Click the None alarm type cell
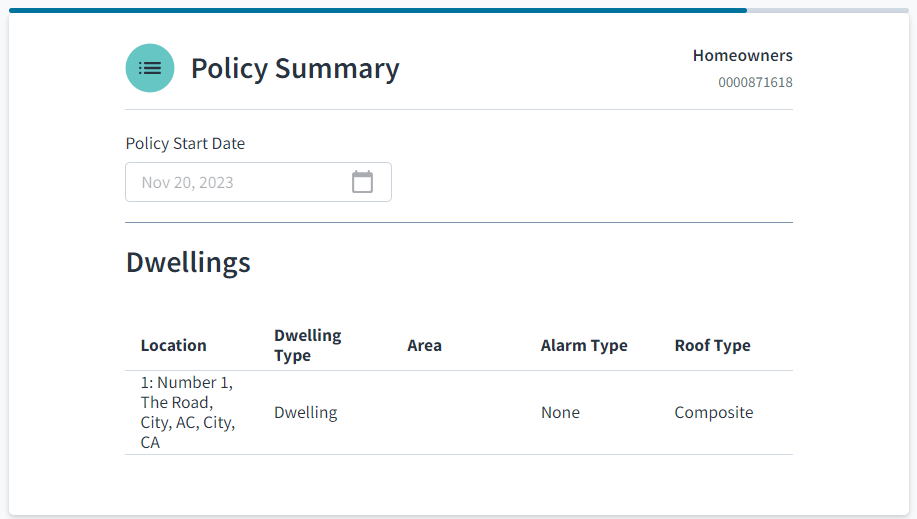This screenshot has width=917, height=519. point(560,413)
